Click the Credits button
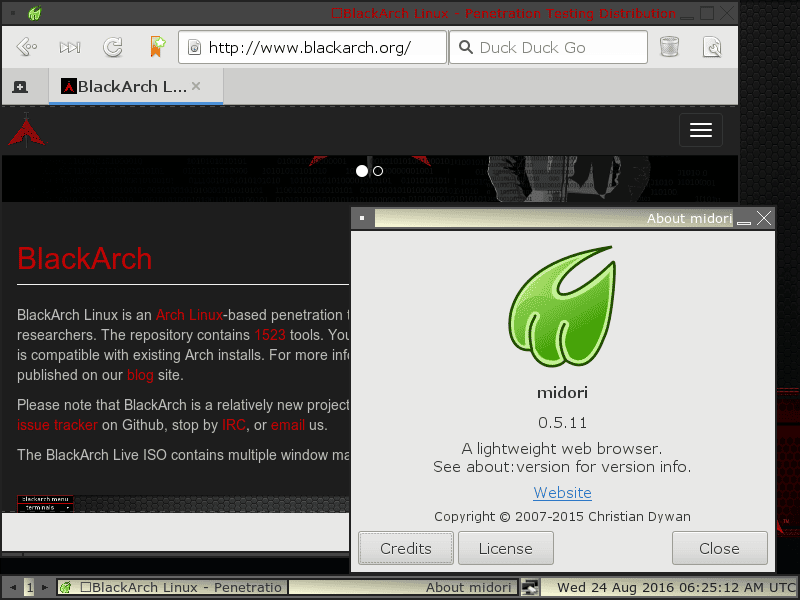This screenshot has height=600, width=800. [x=406, y=548]
